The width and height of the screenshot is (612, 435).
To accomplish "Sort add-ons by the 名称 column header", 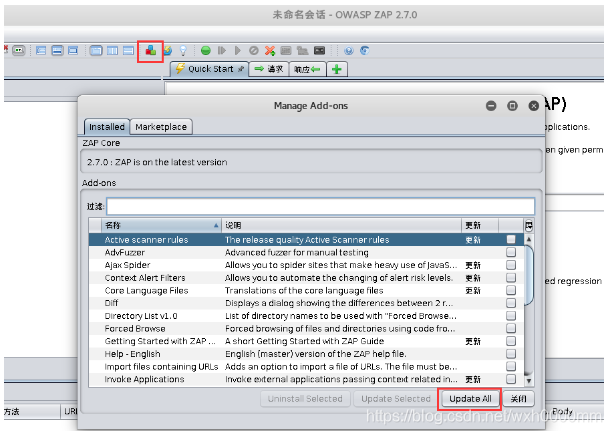I will pos(161,225).
